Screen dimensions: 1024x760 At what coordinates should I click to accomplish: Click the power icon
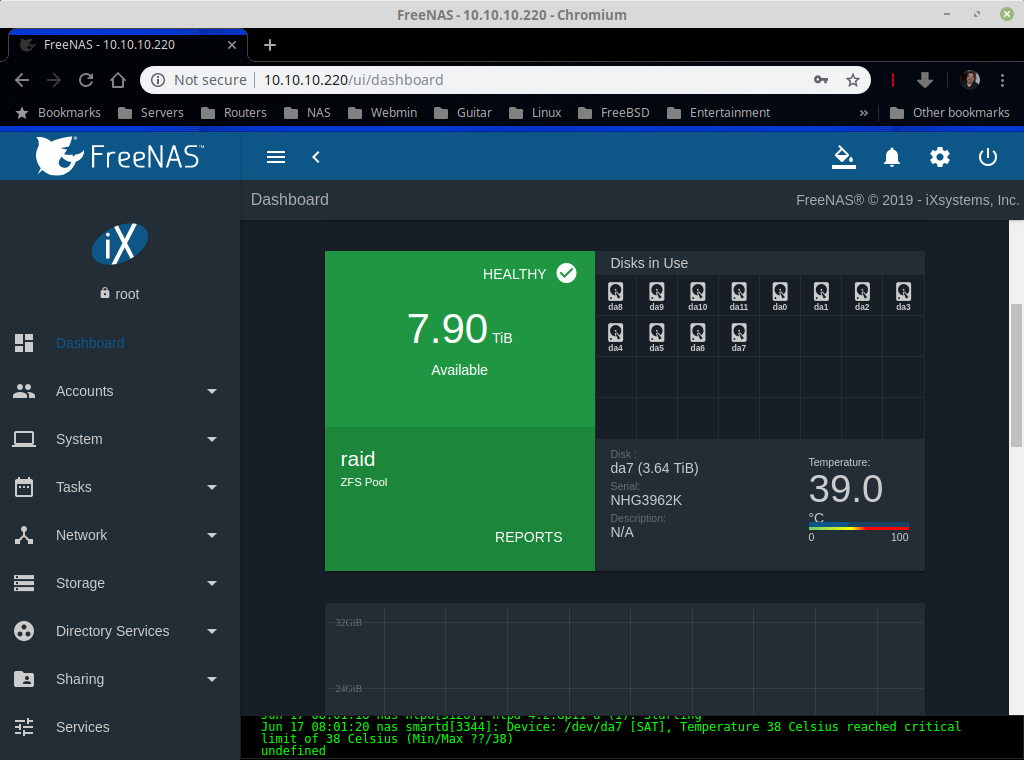tap(987, 157)
